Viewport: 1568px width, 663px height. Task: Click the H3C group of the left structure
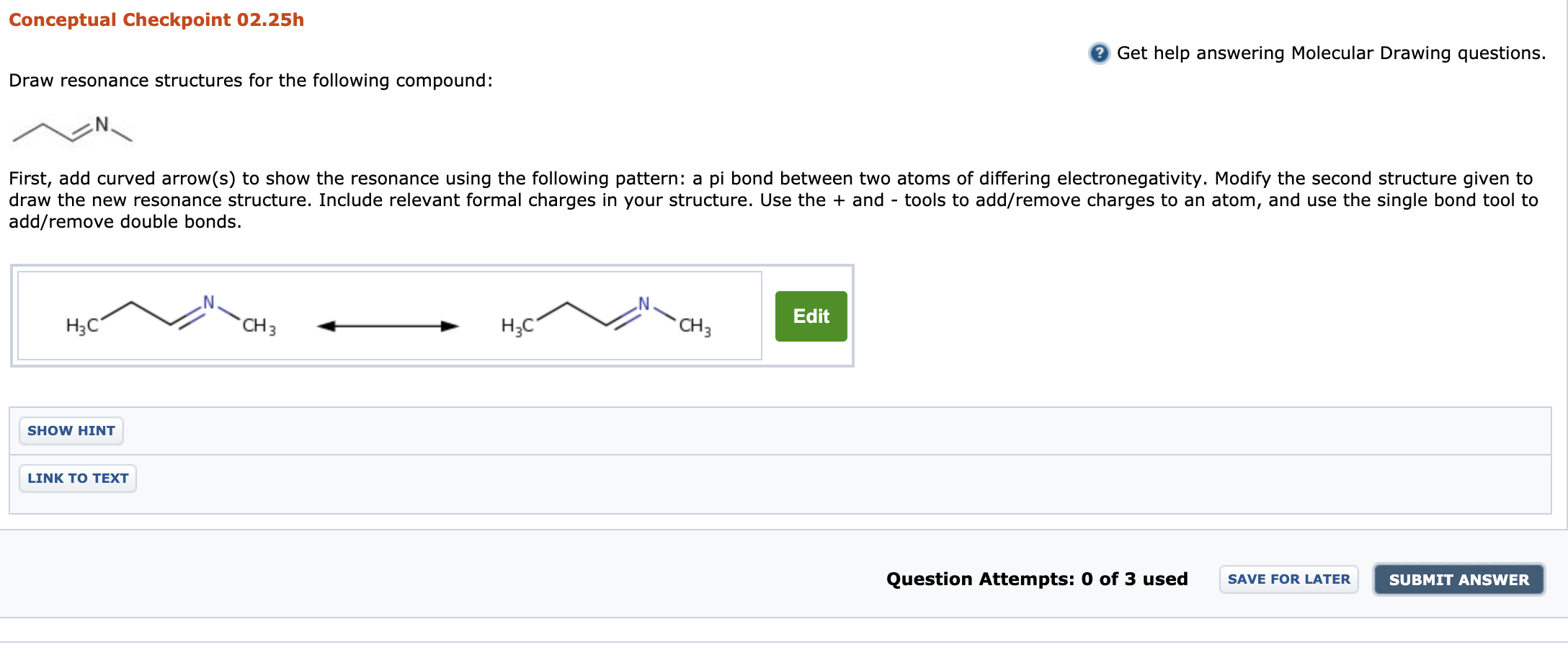81,326
